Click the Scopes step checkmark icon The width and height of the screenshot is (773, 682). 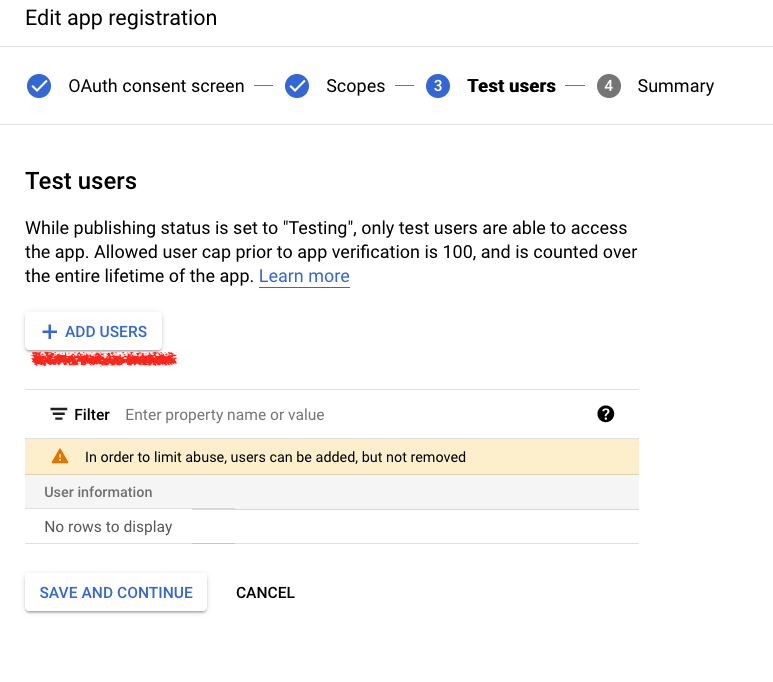click(x=297, y=86)
